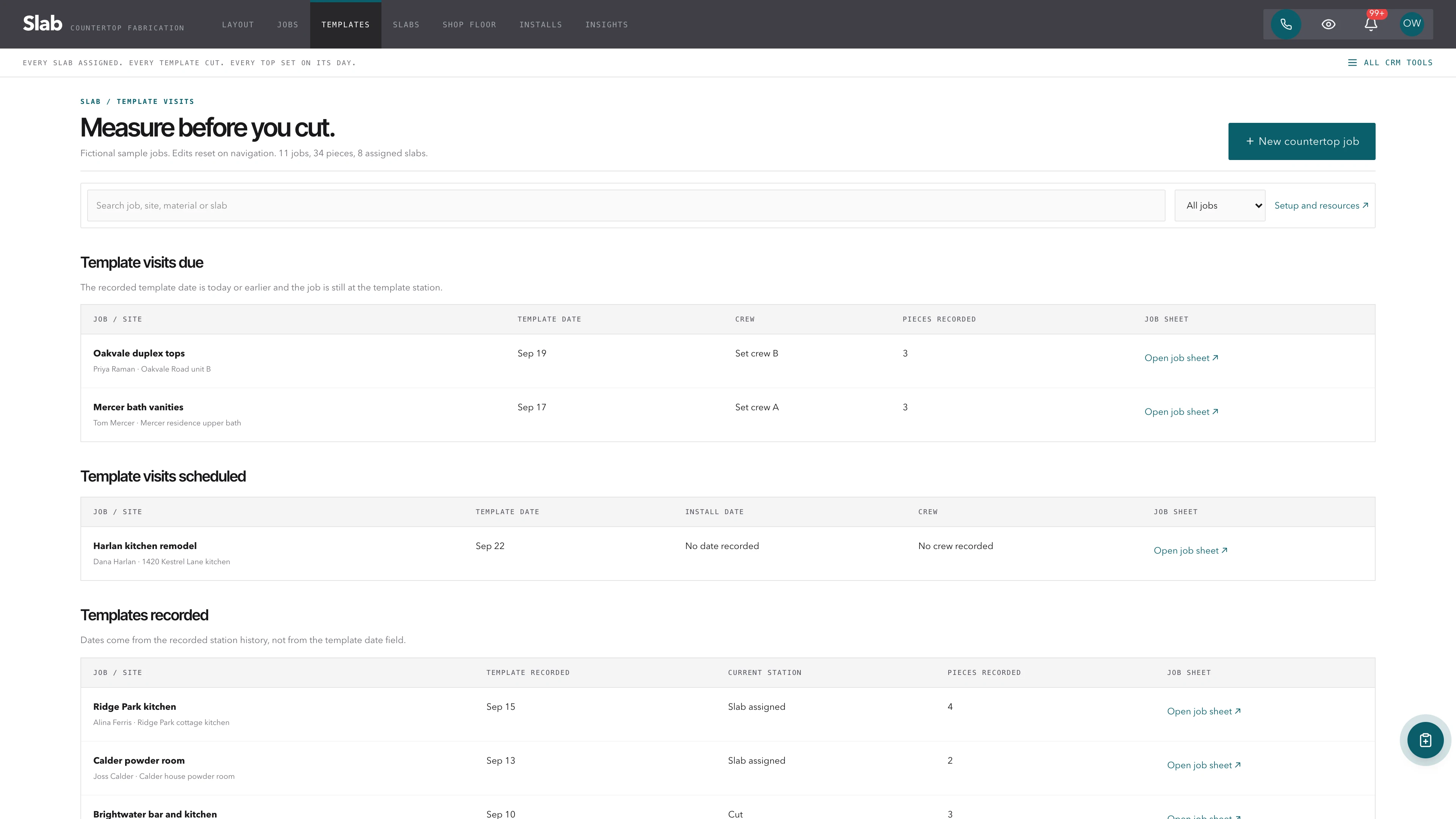Select the Layout tab
This screenshot has width=1456, height=819.
238,24
